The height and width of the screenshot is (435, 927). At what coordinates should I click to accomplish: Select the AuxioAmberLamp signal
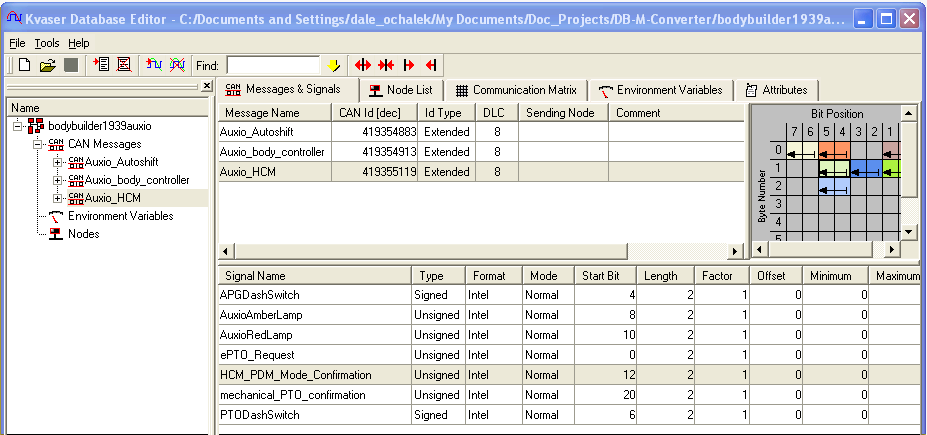[x=261, y=315]
